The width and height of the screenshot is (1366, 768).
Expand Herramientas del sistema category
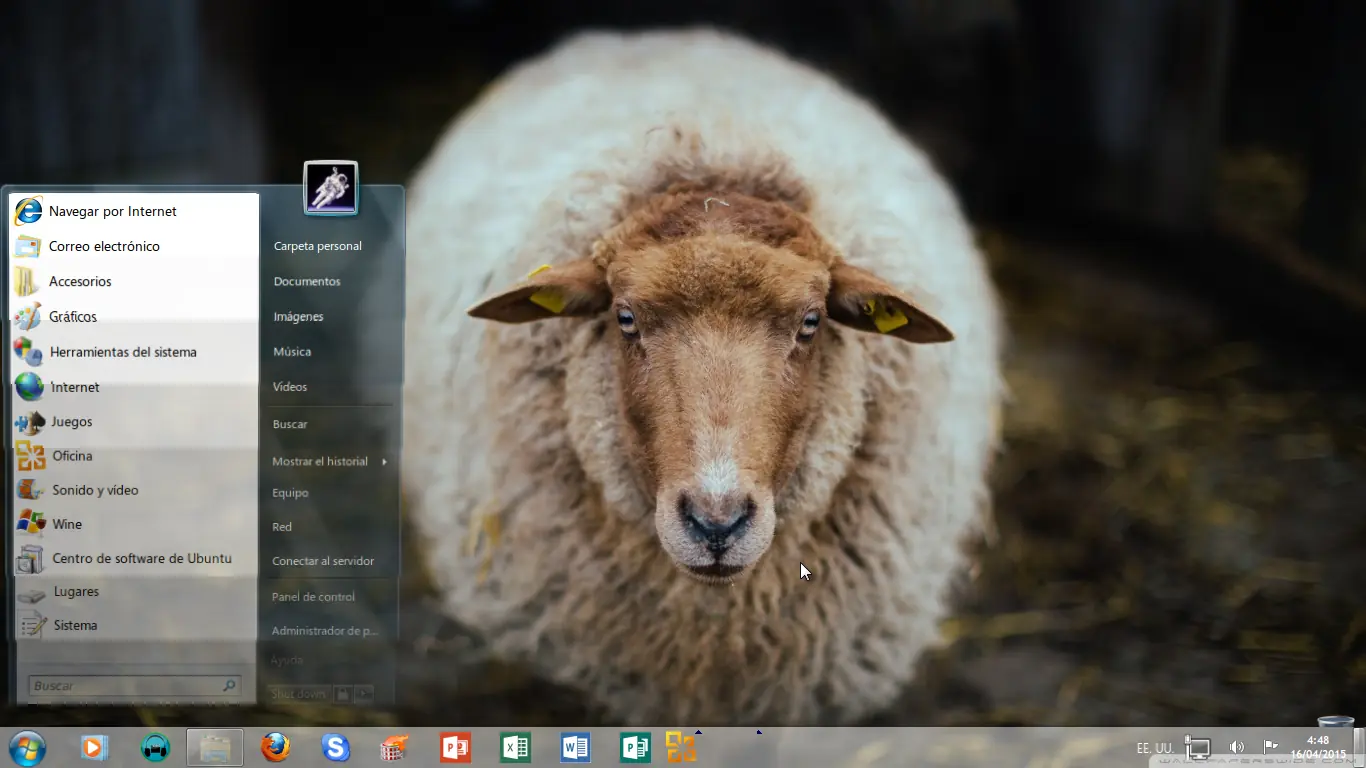[134, 352]
